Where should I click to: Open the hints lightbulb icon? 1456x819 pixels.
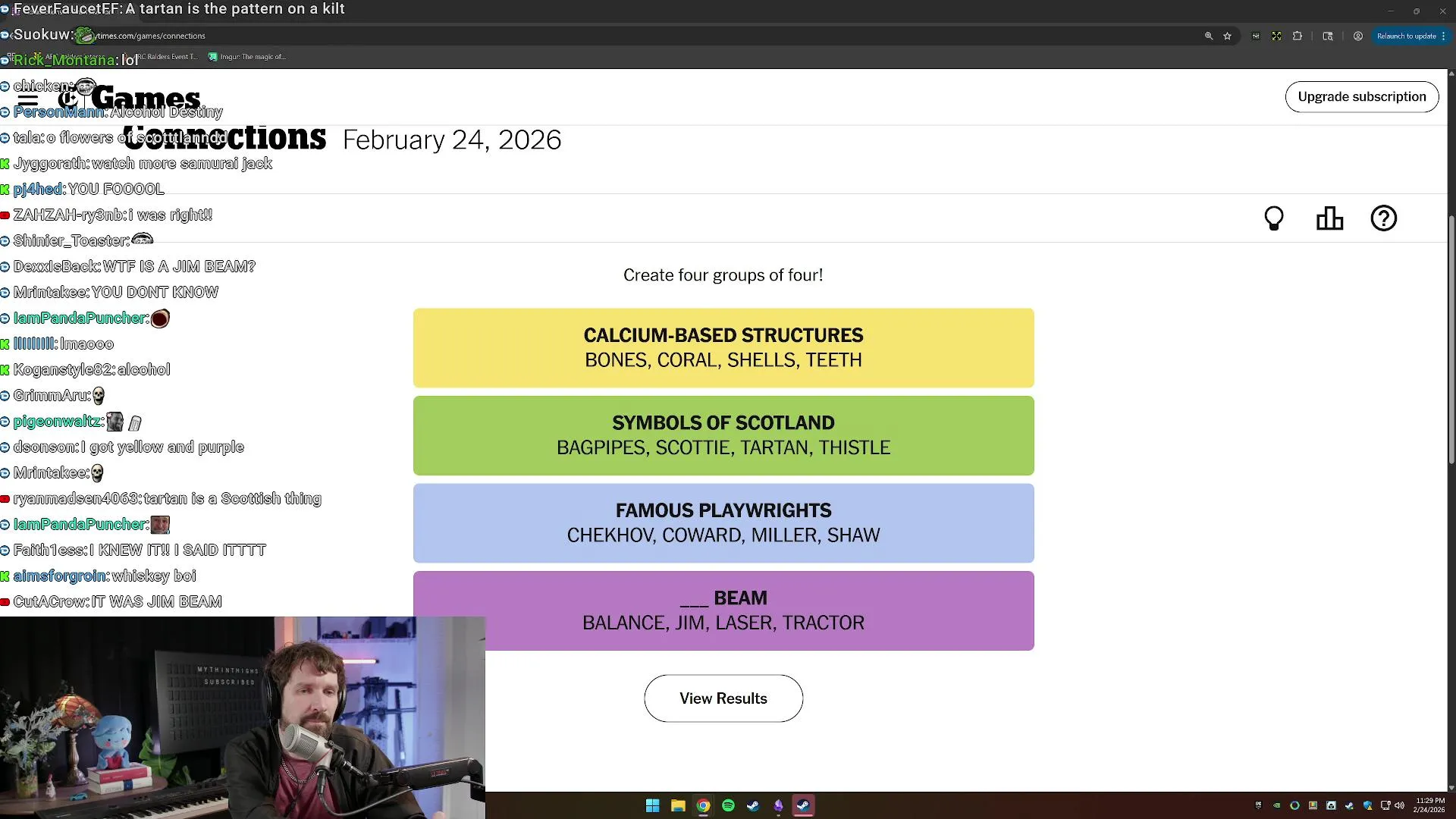pyautogui.click(x=1274, y=218)
